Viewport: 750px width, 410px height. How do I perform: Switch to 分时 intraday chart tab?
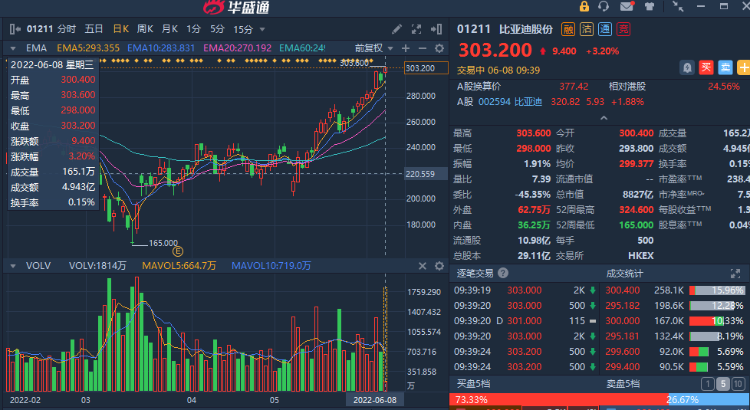[66, 29]
